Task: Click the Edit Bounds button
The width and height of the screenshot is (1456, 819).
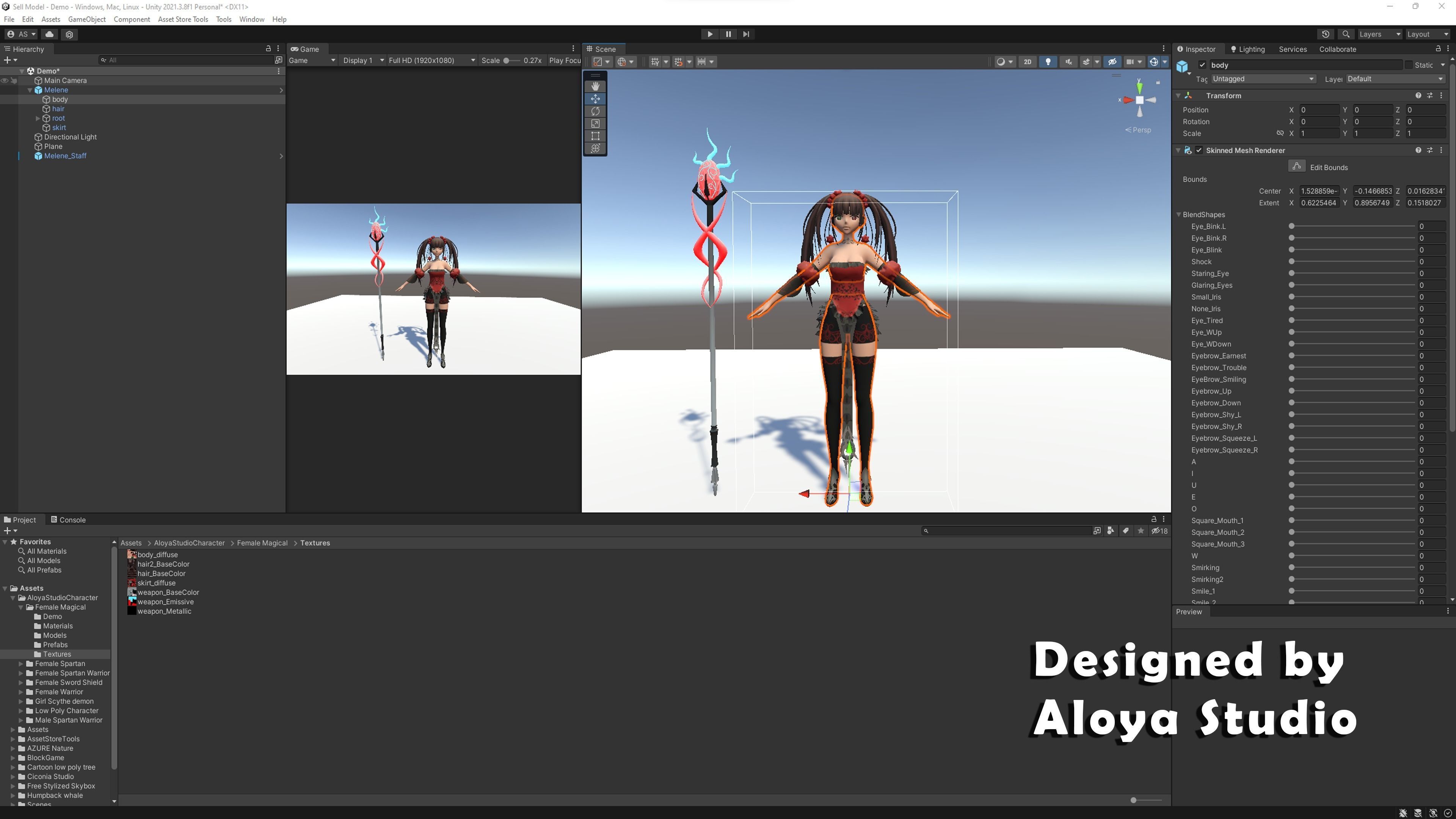Action: 1297,166
